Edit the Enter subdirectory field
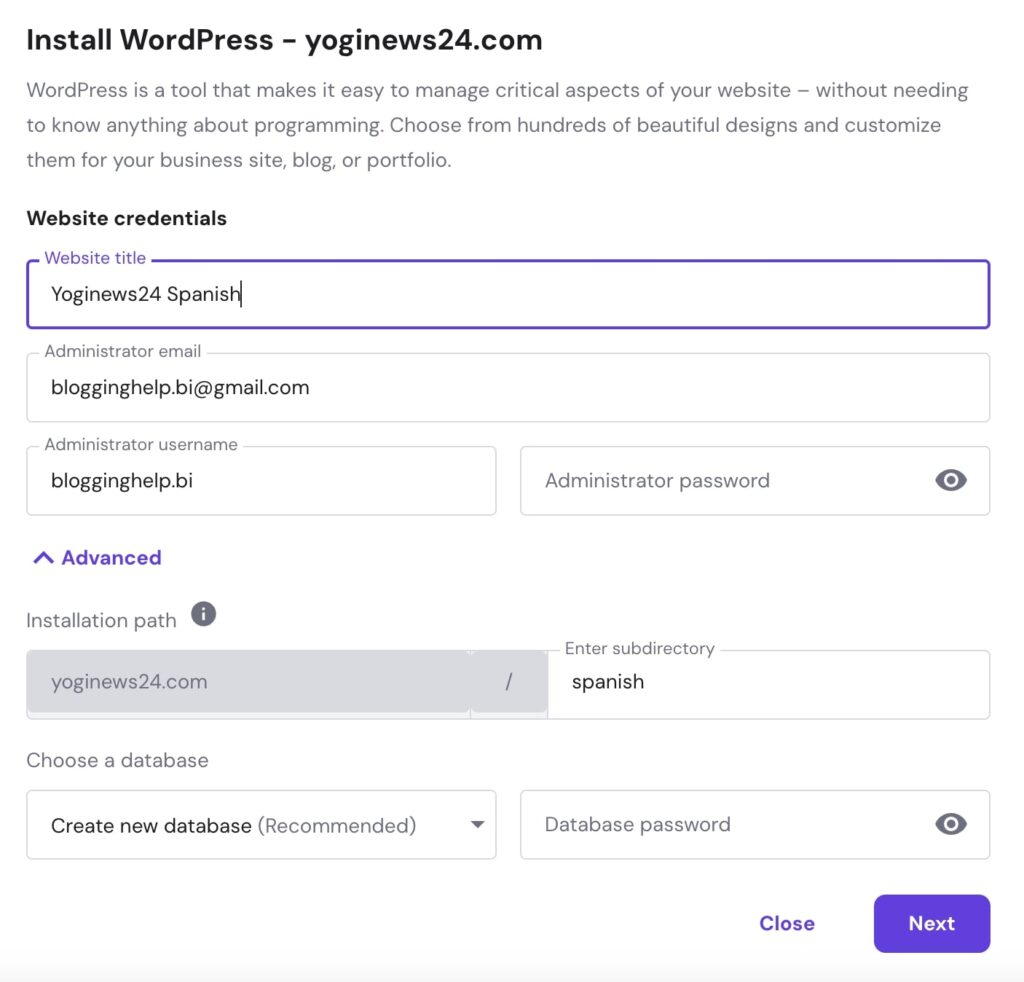The width and height of the screenshot is (1024, 982). [768, 683]
